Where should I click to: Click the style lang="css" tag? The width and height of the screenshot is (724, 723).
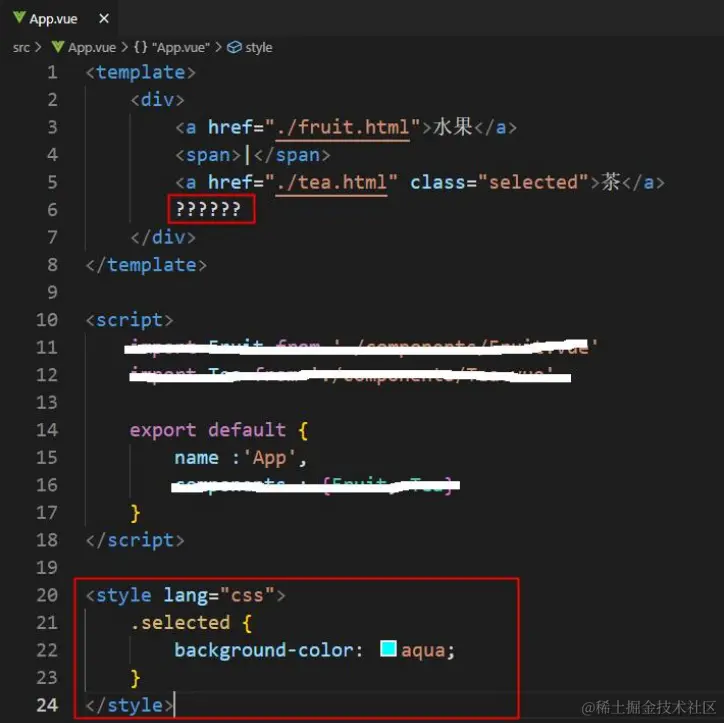pos(186,595)
